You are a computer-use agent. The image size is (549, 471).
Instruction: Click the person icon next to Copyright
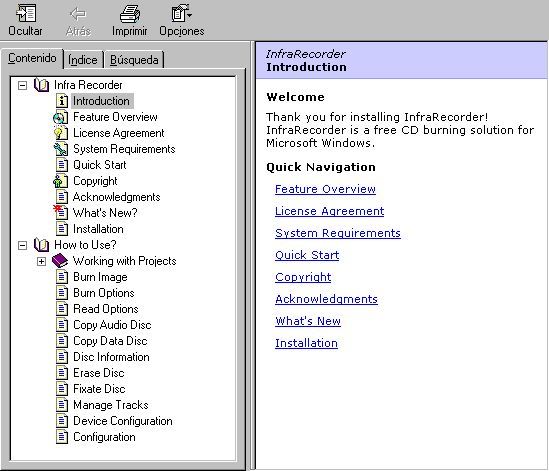60,181
